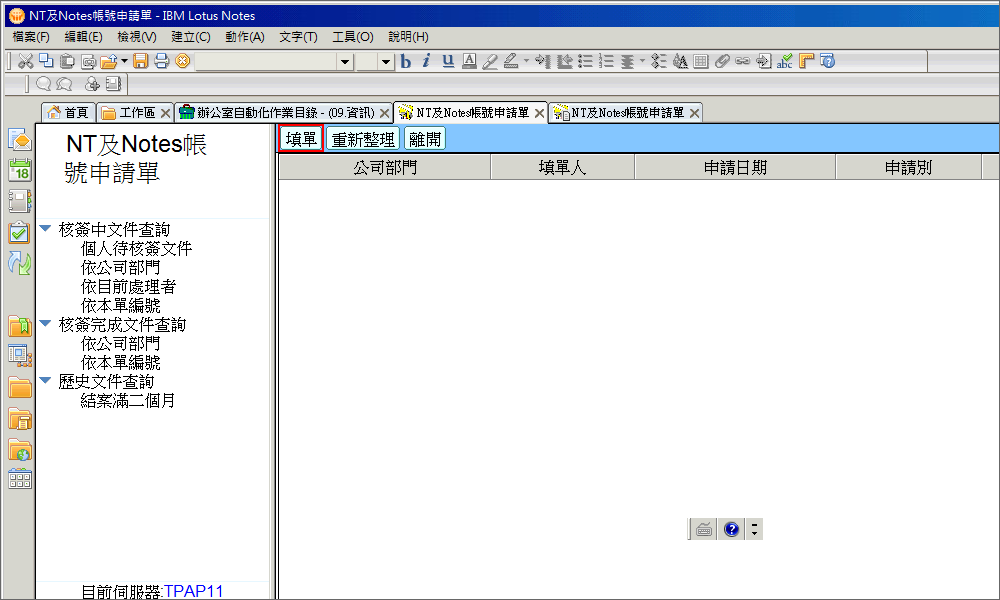Click the Copy icon in toolbar
This screenshot has height=600, width=1000.
coord(46,61)
